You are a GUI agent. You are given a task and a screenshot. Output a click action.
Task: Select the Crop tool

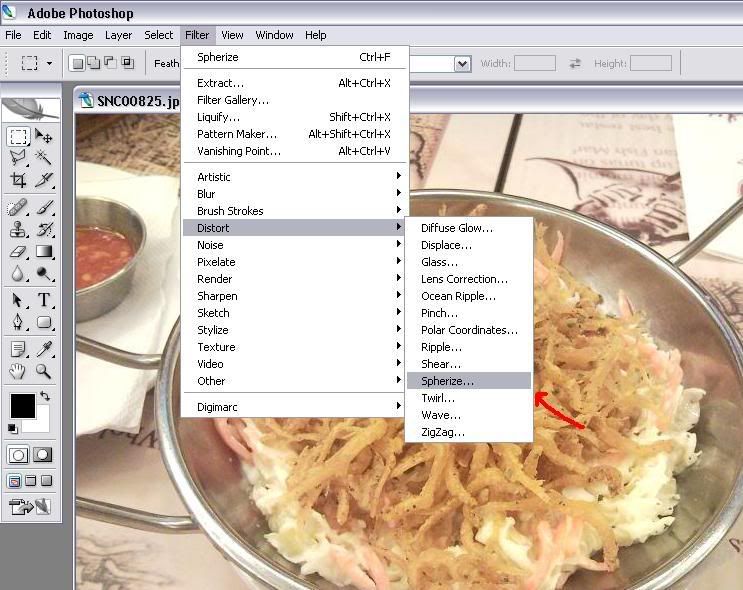(18, 180)
